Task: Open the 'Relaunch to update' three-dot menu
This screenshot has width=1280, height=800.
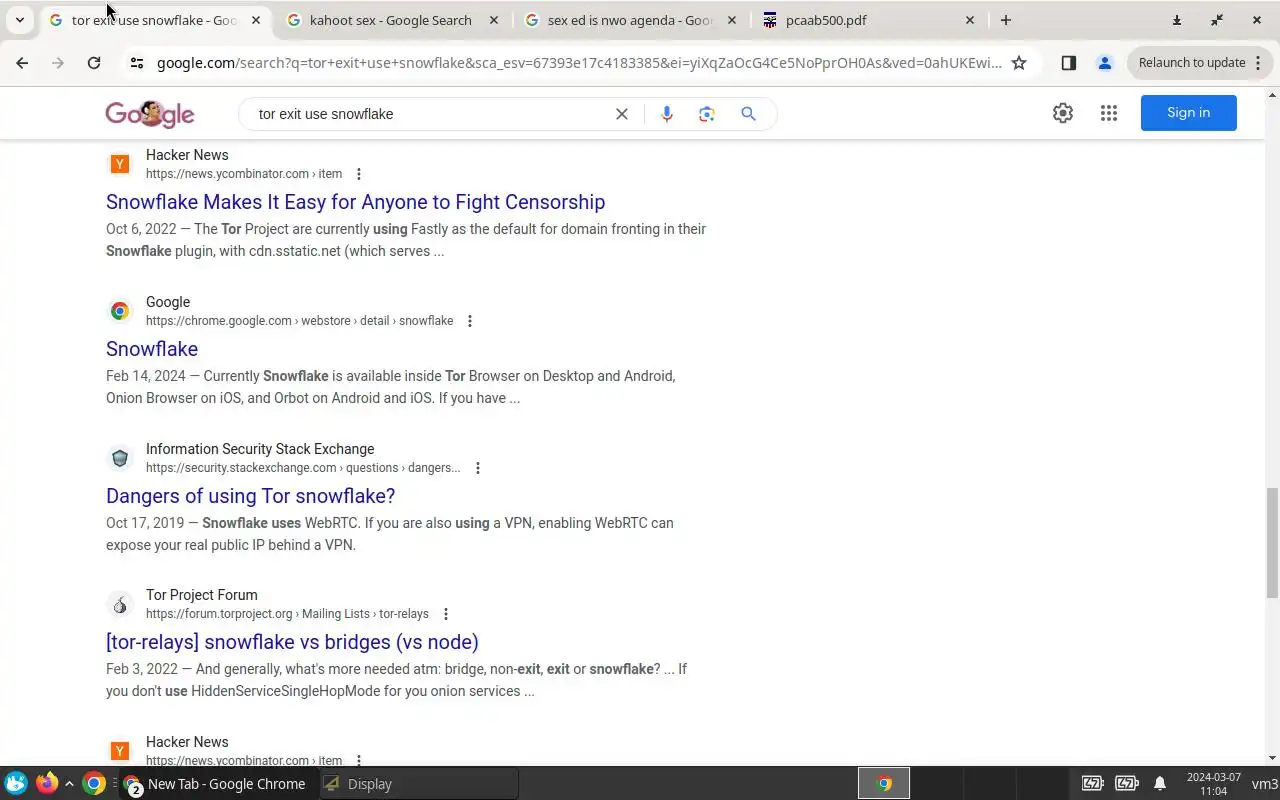Action: pyautogui.click(x=1258, y=62)
